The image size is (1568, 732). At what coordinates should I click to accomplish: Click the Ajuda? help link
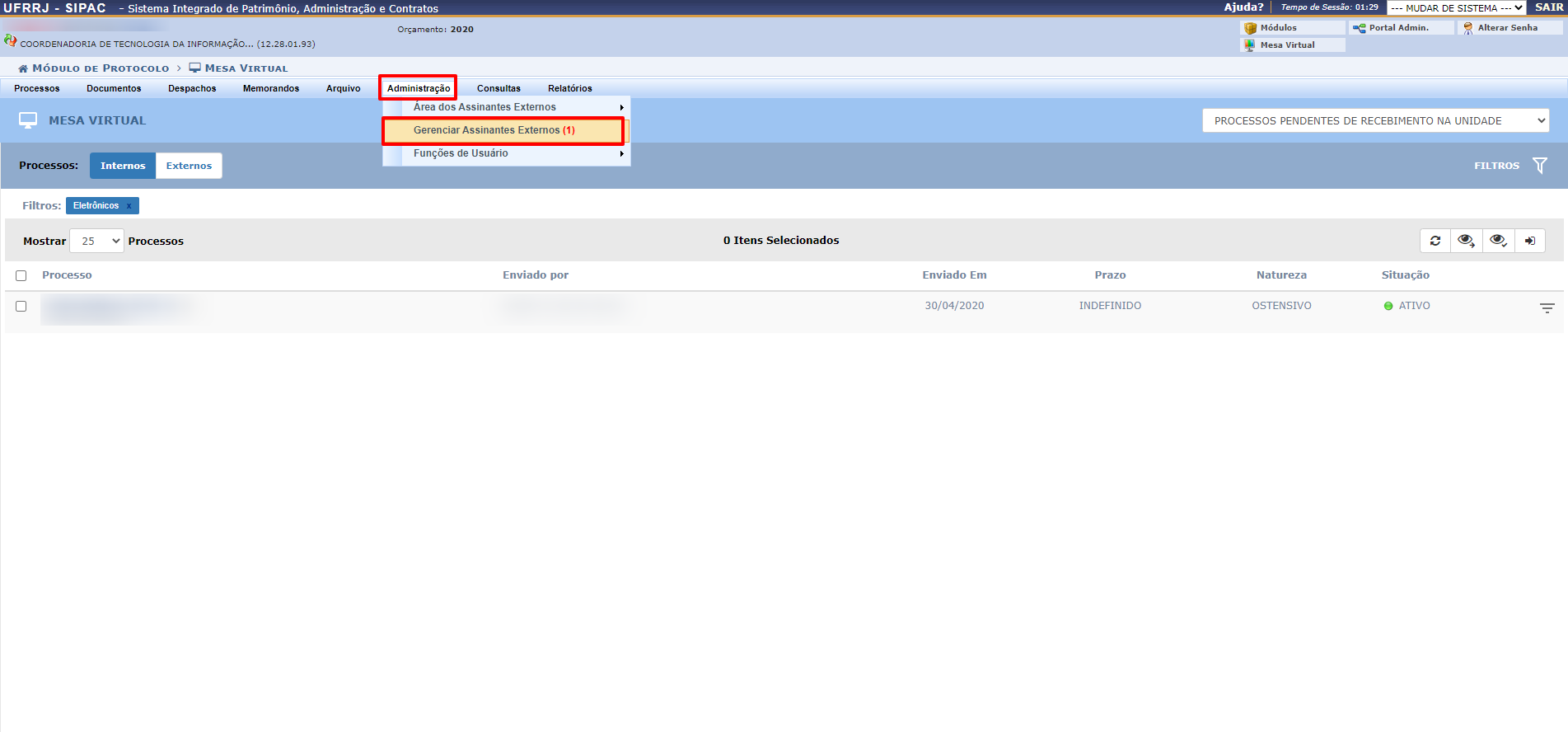click(1243, 7)
